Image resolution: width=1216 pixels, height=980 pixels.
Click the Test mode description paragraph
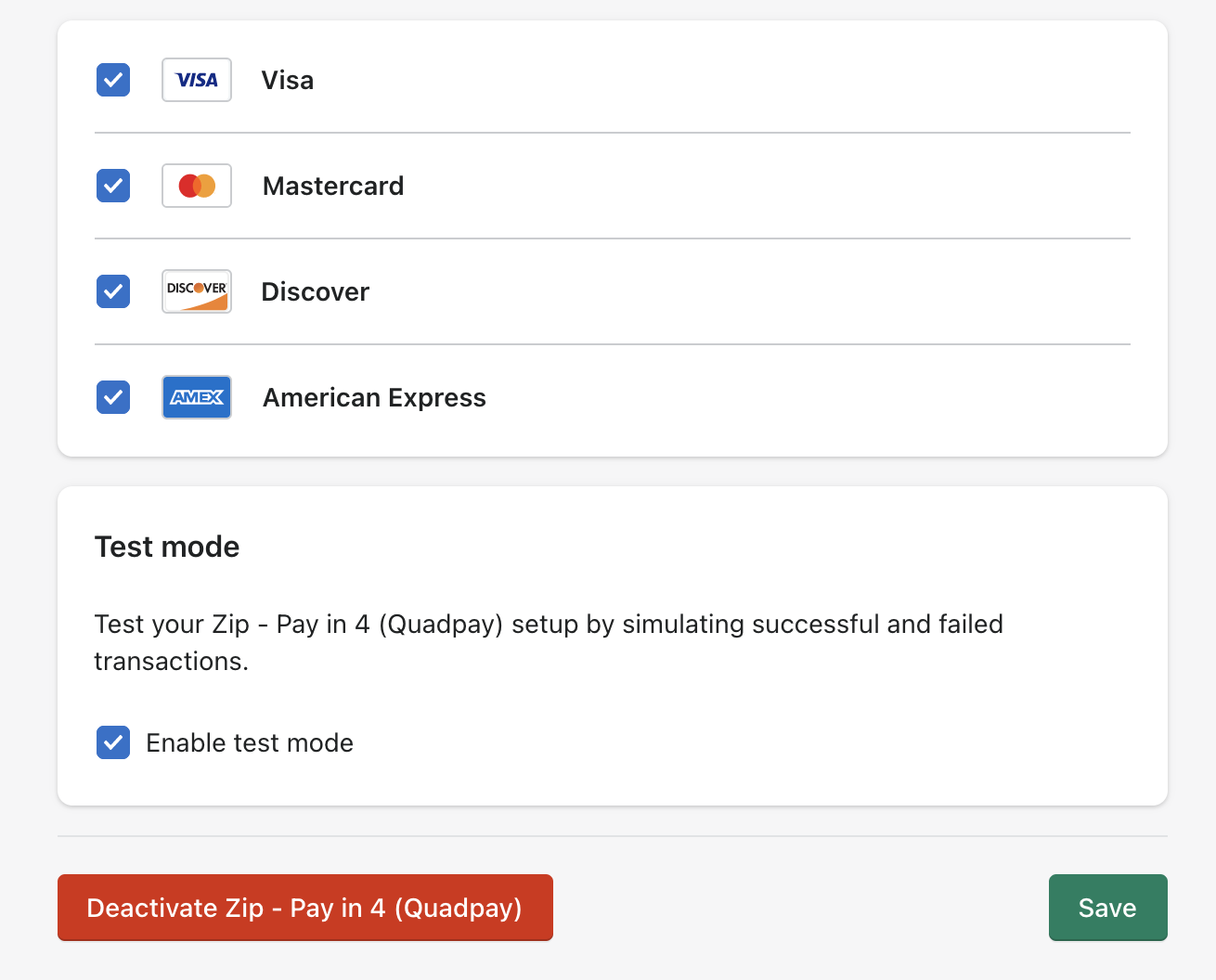549,642
